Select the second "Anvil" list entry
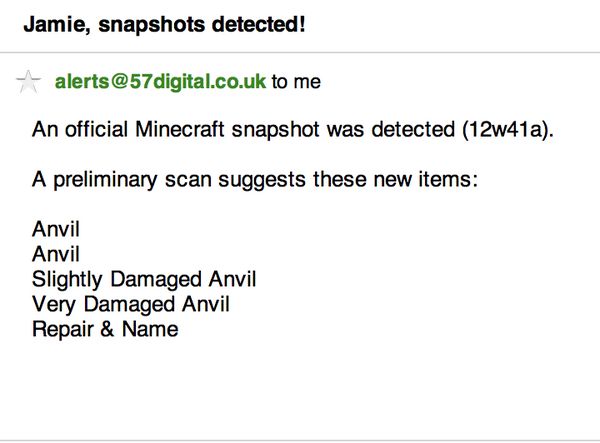This screenshot has width=600, height=443. (55, 254)
